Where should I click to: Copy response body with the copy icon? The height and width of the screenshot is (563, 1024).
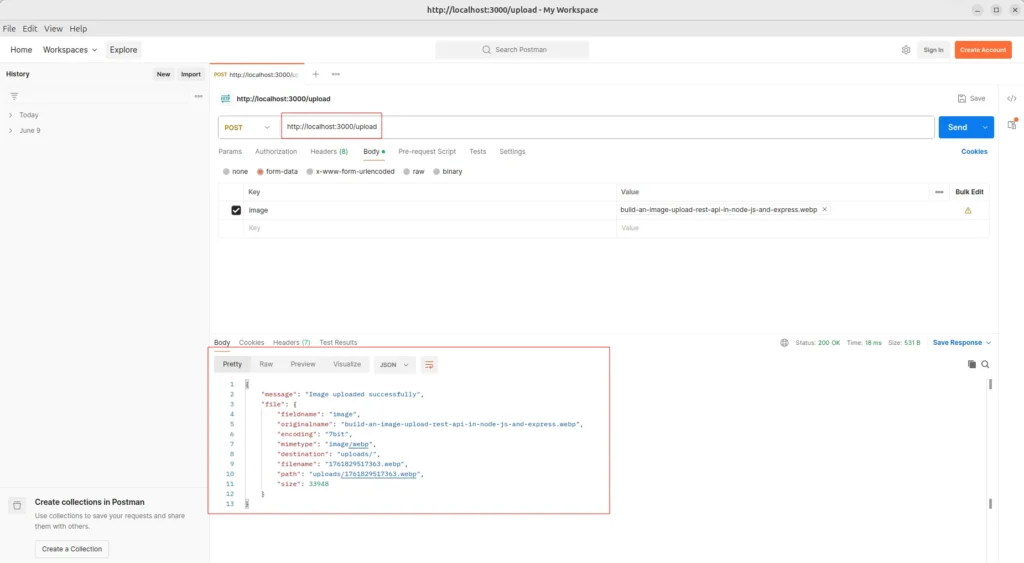[972, 364]
